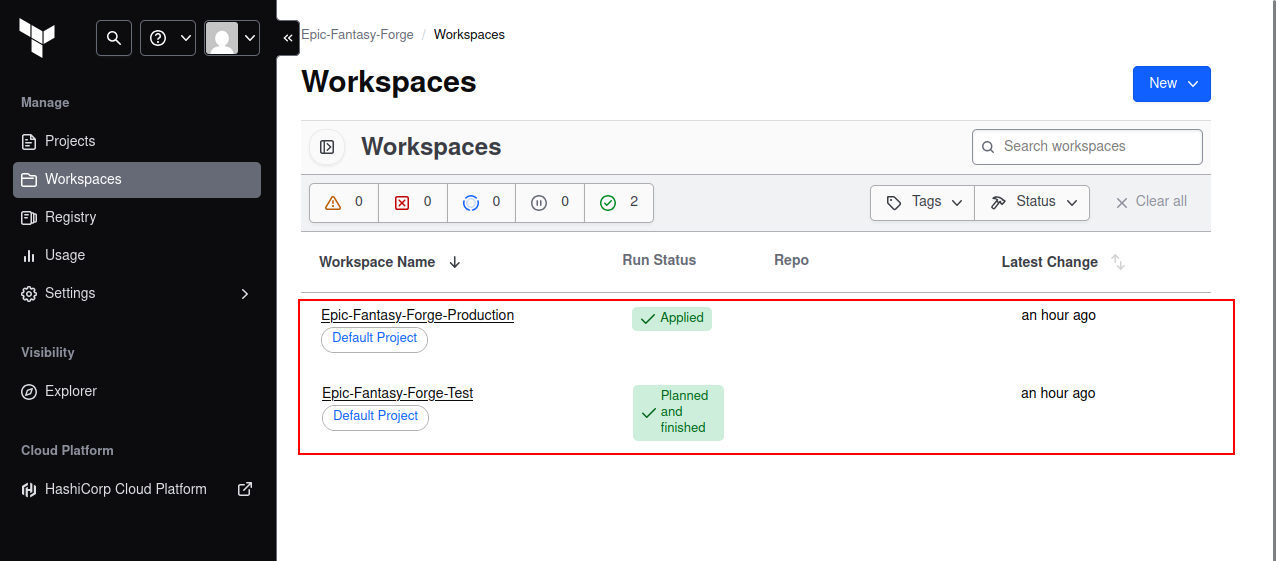
Task: Focus the Search workspaces field
Action: (1087, 146)
